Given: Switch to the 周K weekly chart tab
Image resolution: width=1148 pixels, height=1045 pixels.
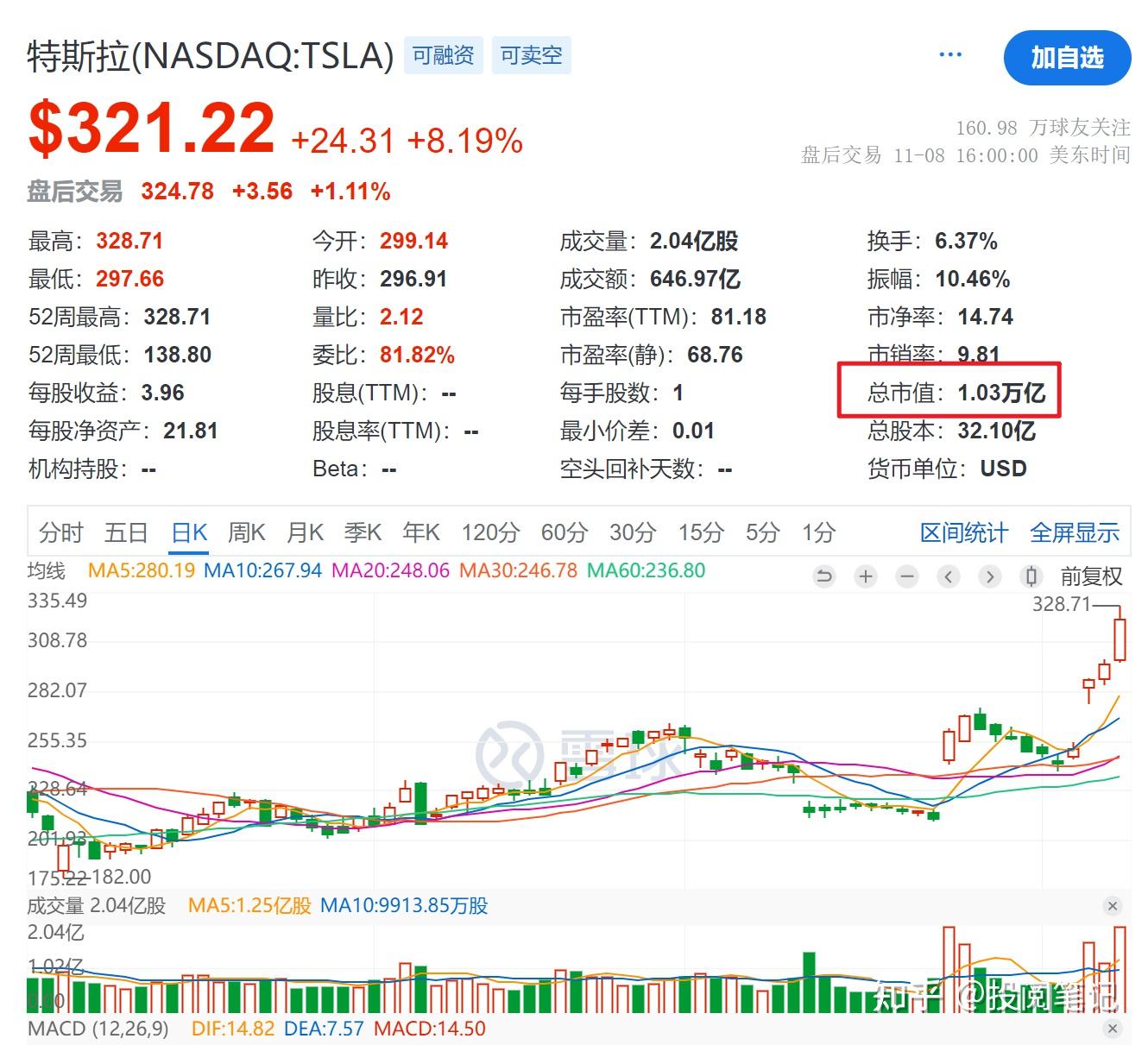Looking at the screenshot, I should (246, 532).
